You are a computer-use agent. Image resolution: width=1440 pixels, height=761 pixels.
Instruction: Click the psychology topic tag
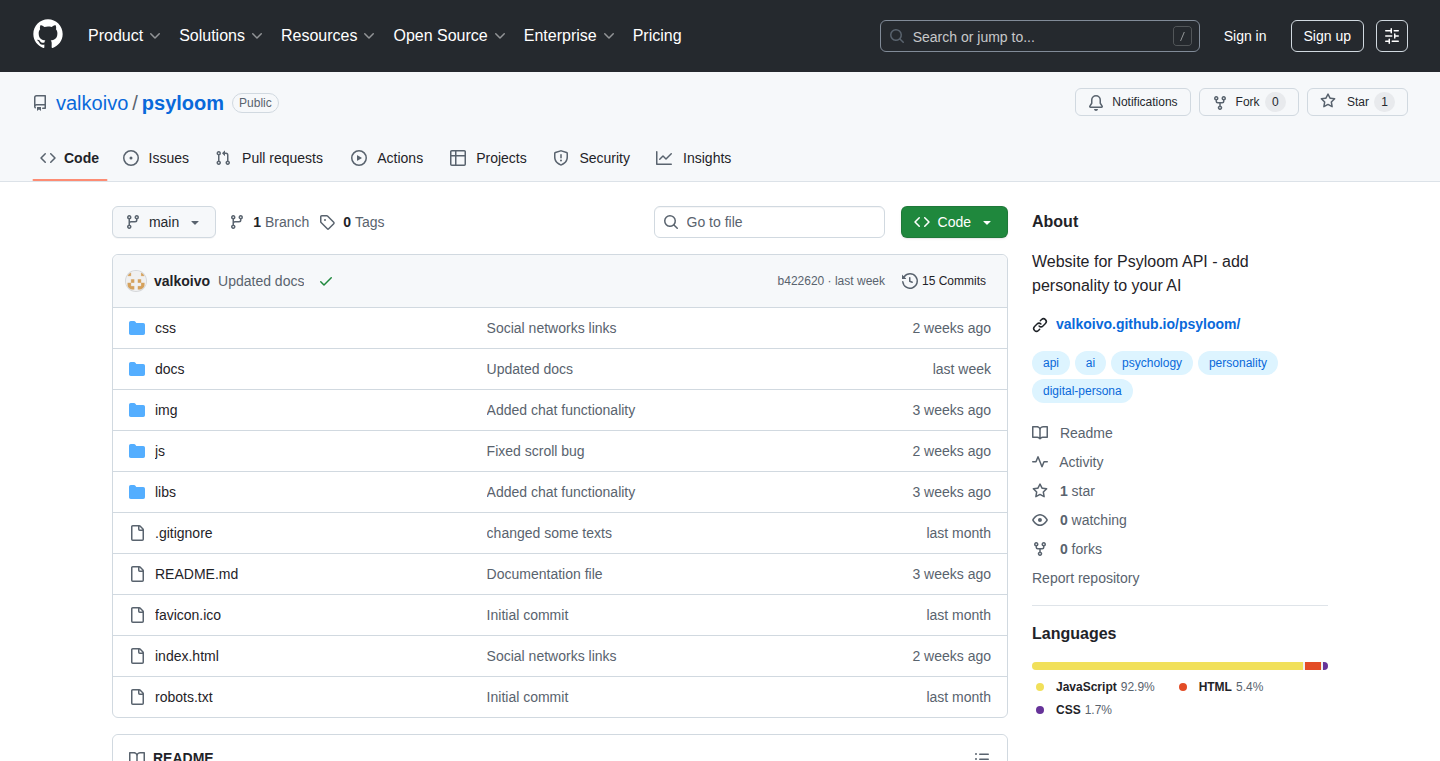[x=1152, y=363]
